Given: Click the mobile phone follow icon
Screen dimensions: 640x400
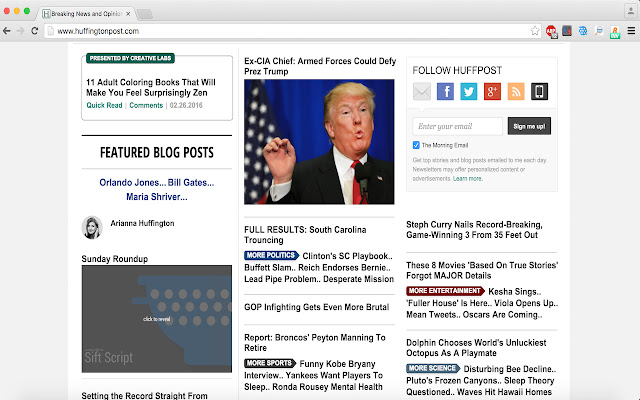Looking at the screenshot, I should coord(539,91).
